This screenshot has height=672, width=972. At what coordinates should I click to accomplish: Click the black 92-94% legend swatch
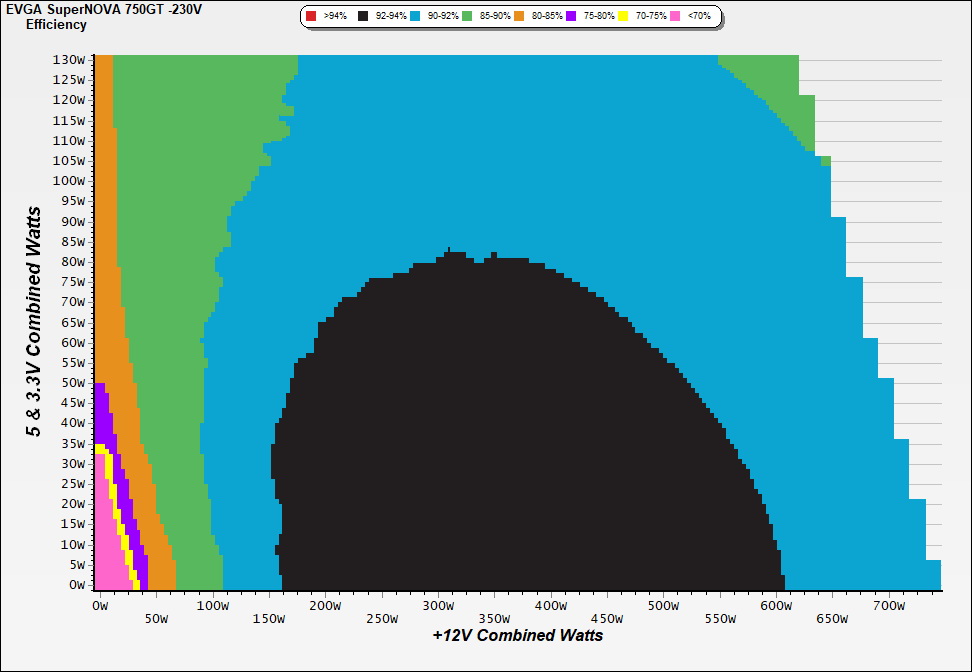[364, 17]
